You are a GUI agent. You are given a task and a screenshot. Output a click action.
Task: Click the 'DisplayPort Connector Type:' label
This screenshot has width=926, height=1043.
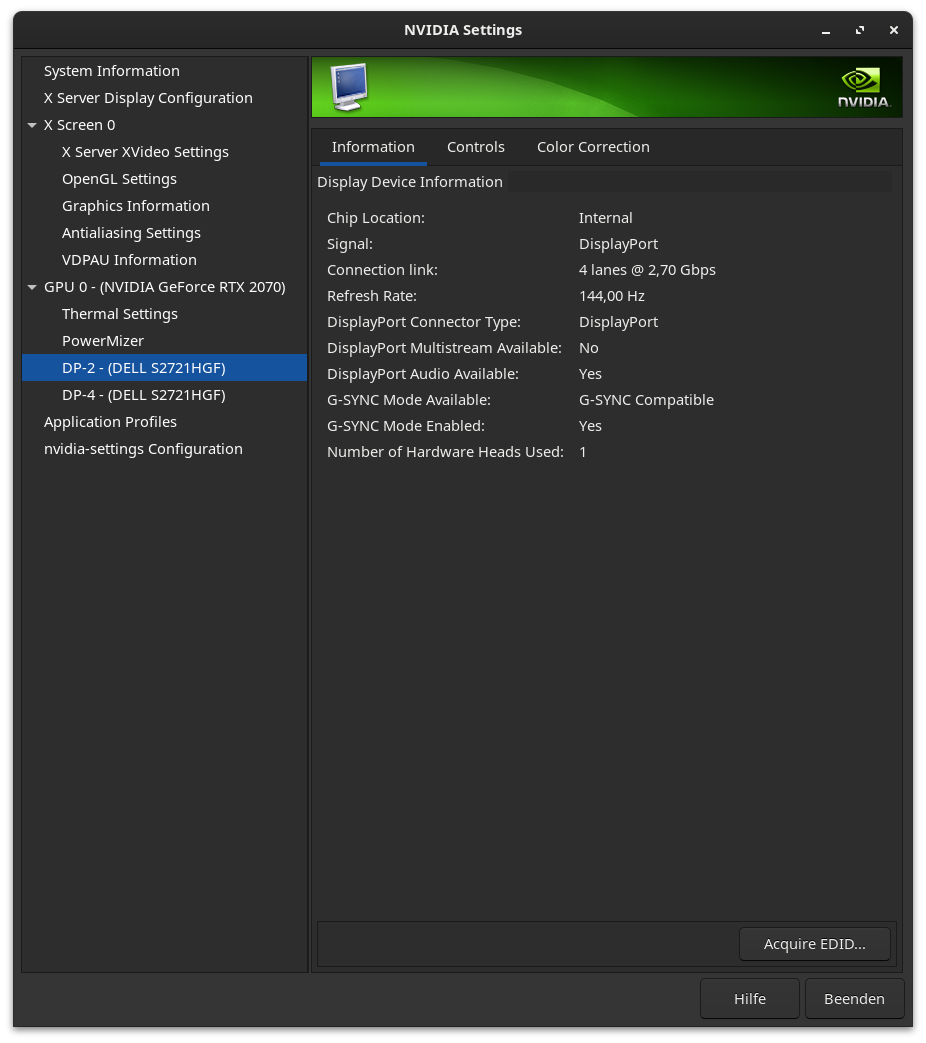(x=424, y=322)
